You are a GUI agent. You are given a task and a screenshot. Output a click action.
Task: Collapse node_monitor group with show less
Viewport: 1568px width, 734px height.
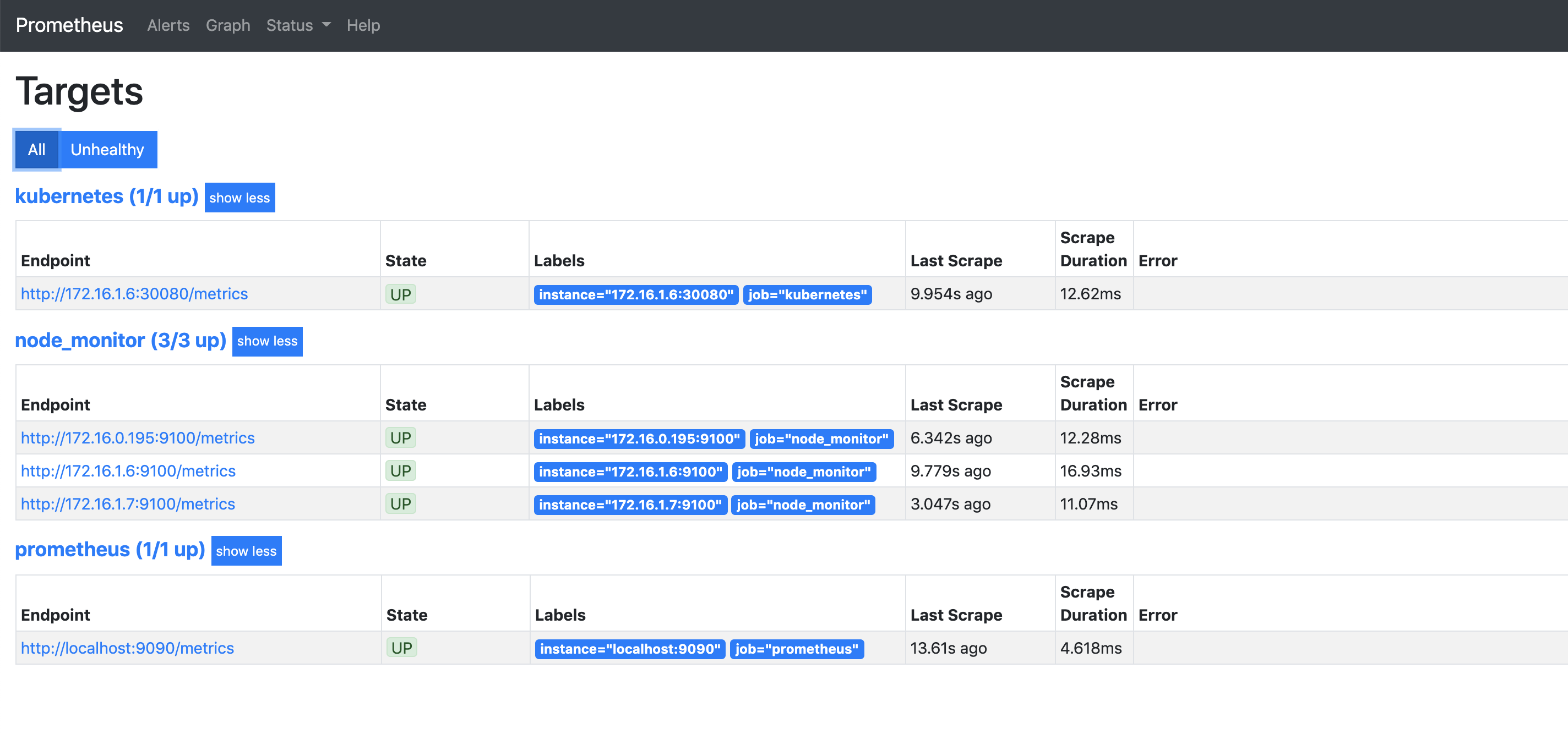(x=266, y=341)
